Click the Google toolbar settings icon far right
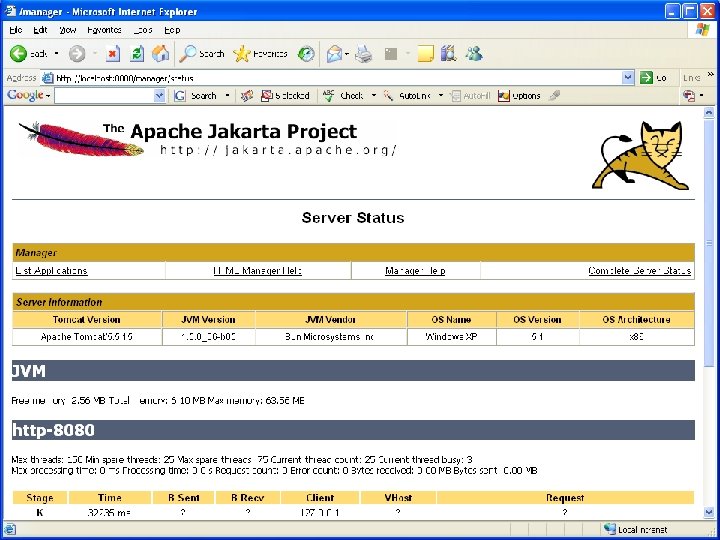This screenshot has height=540, width=720. 689,96
